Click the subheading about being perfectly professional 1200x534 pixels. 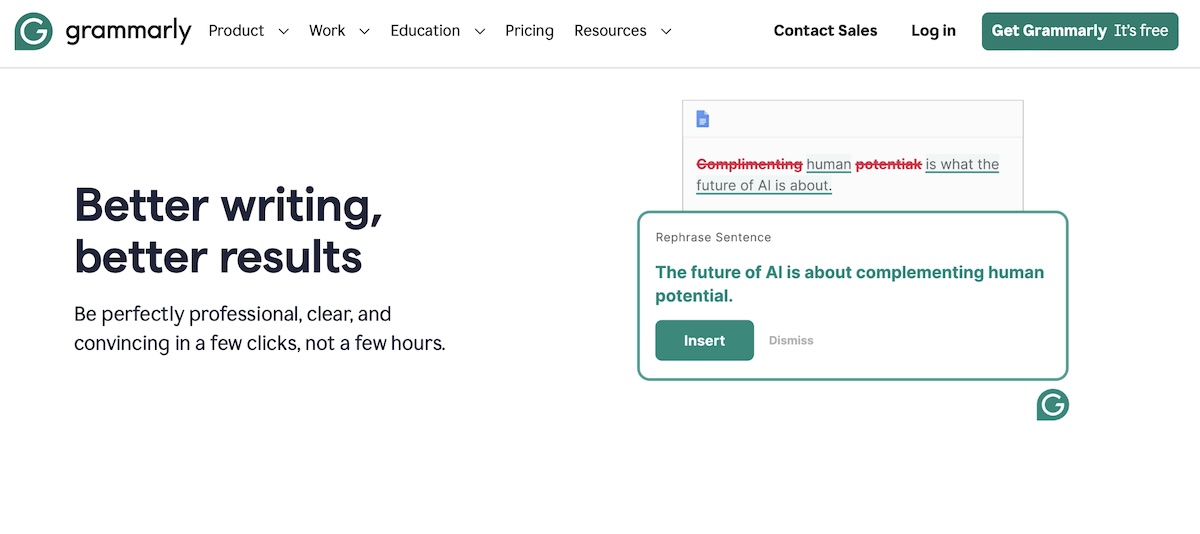[x=259, y=328]
